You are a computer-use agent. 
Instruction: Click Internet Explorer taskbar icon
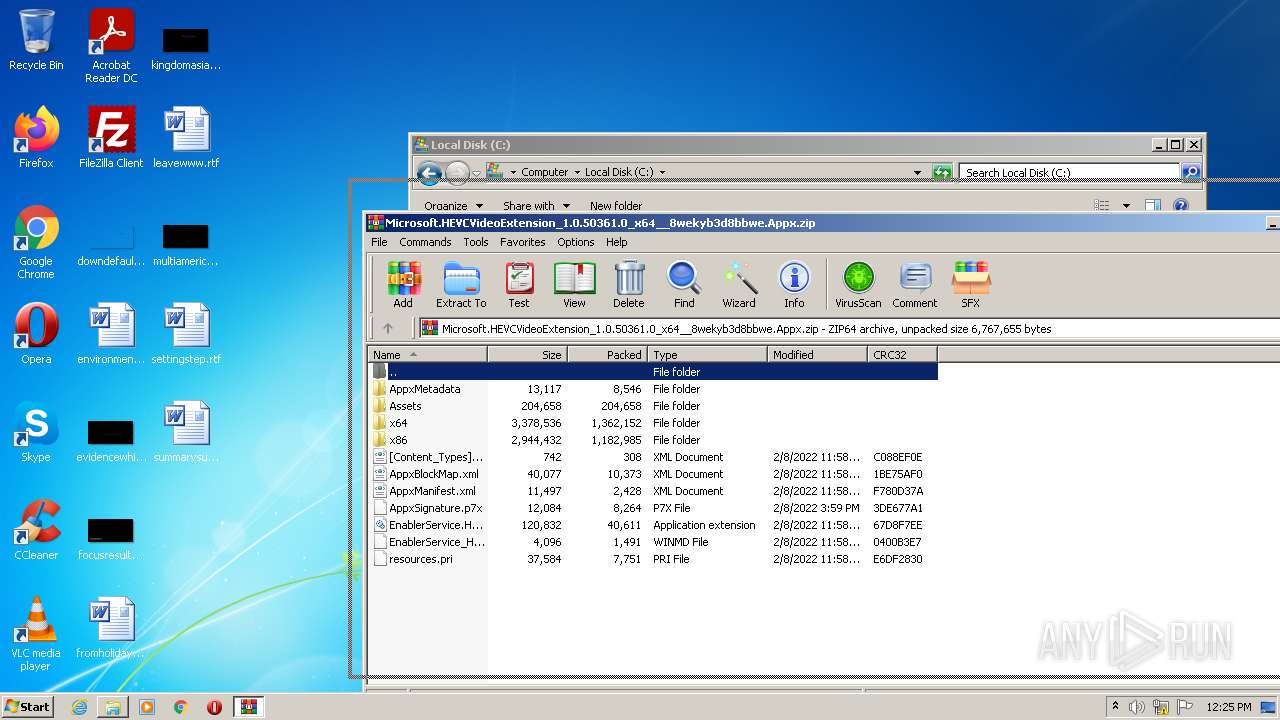[79, 707]
